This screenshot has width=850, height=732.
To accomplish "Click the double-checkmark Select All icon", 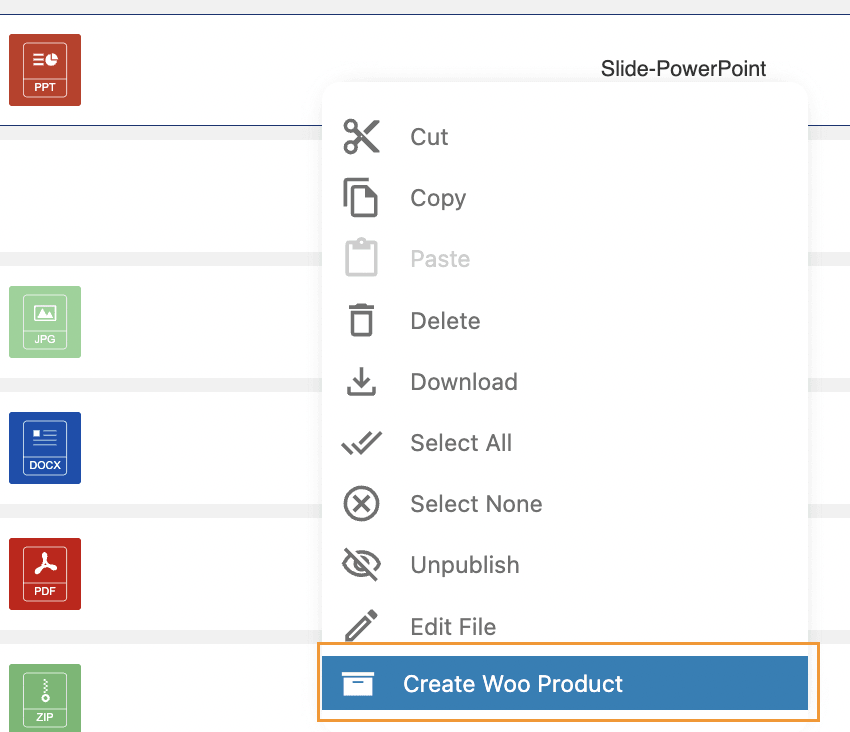I will (361, 443).
